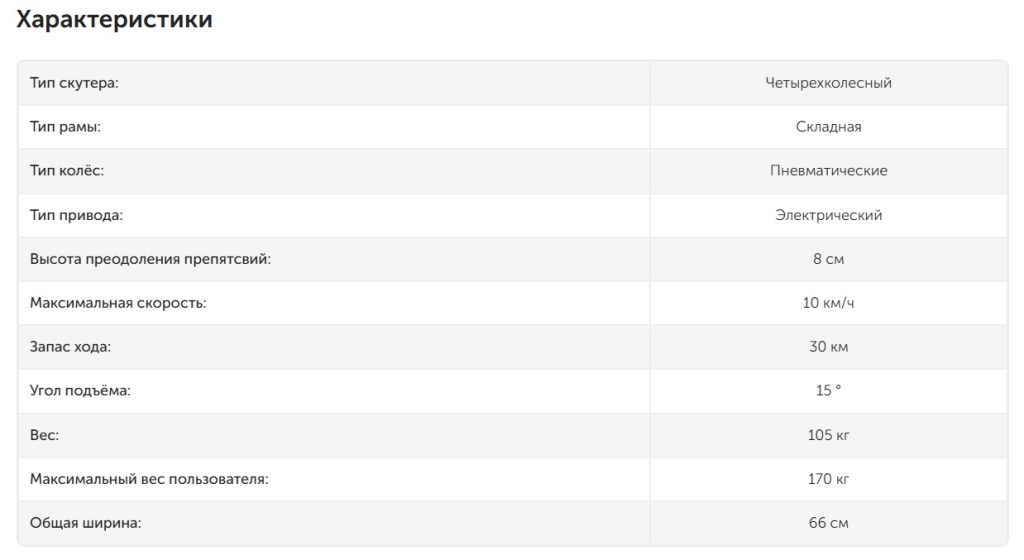Select the "Четырехколесный" value cell

pyautogui.click(x=828, y=83)
